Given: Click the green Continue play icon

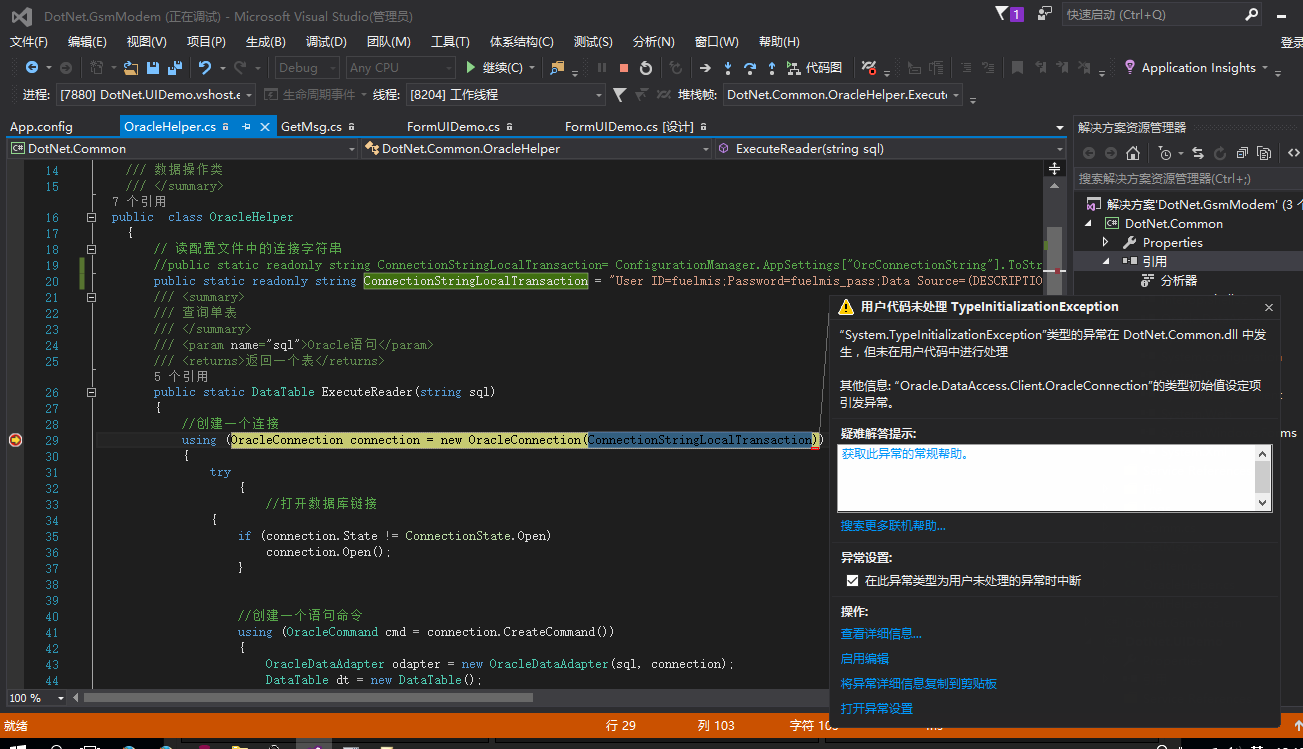Looking at the screenshot, I should [x=472, y=67].
